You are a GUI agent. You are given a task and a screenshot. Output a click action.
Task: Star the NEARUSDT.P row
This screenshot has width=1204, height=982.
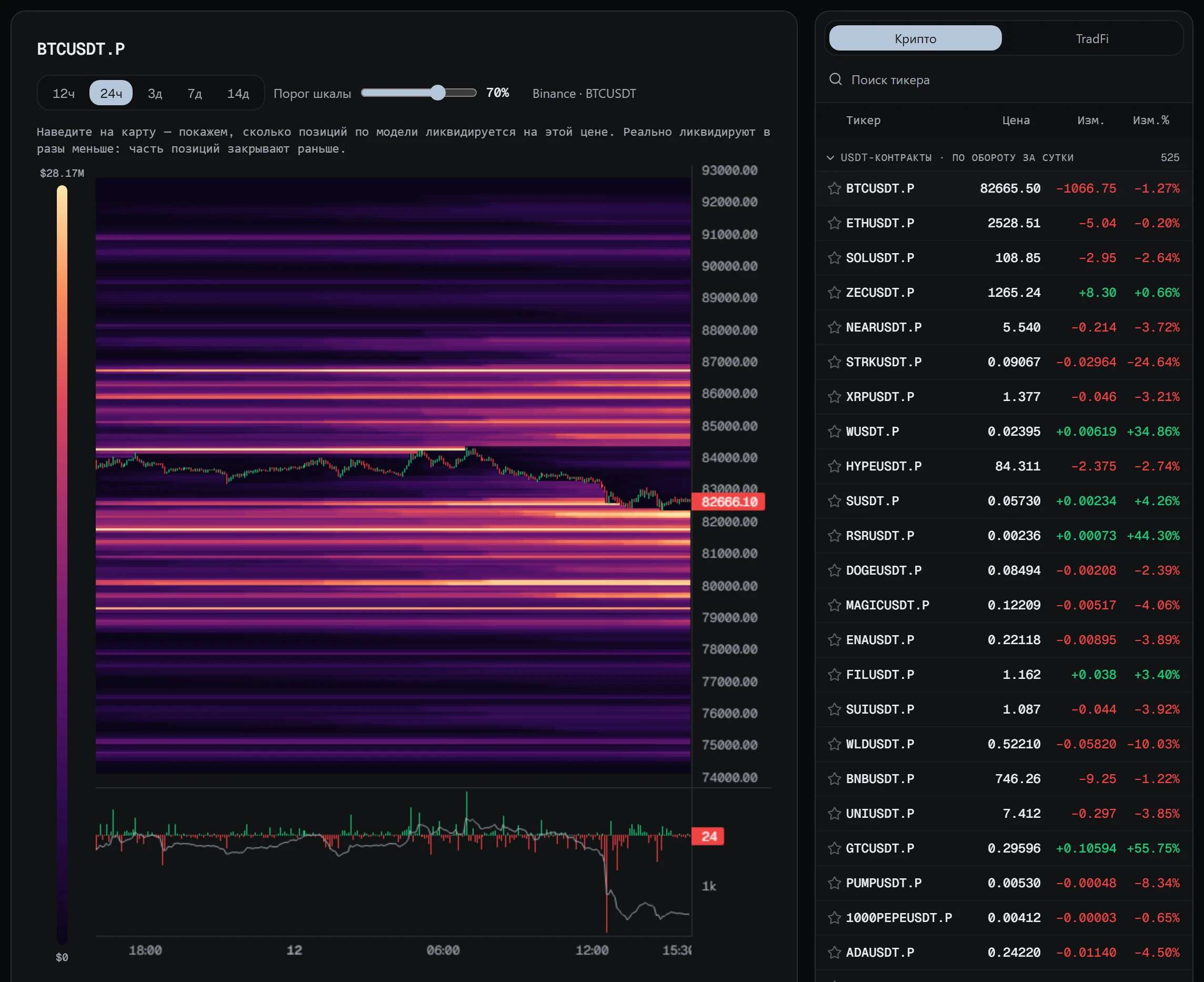(x=834, y=327)
